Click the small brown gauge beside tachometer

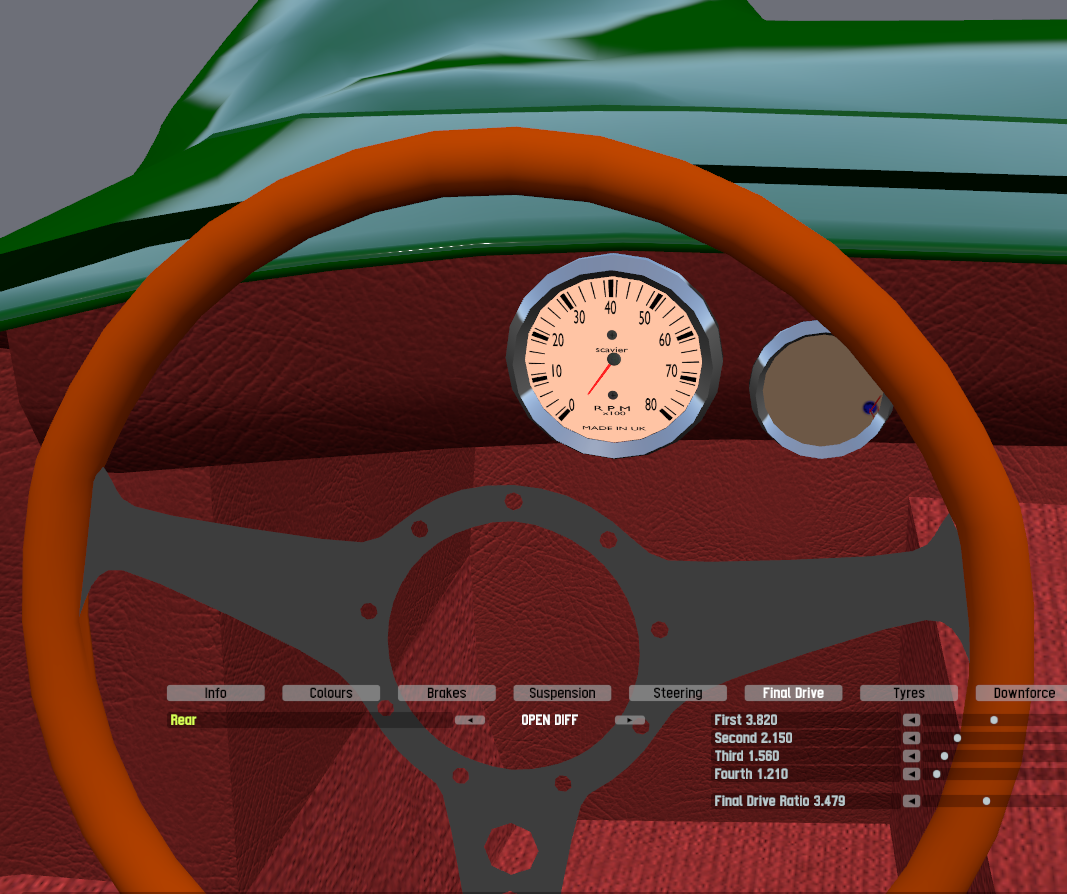[x=820, y=391]
